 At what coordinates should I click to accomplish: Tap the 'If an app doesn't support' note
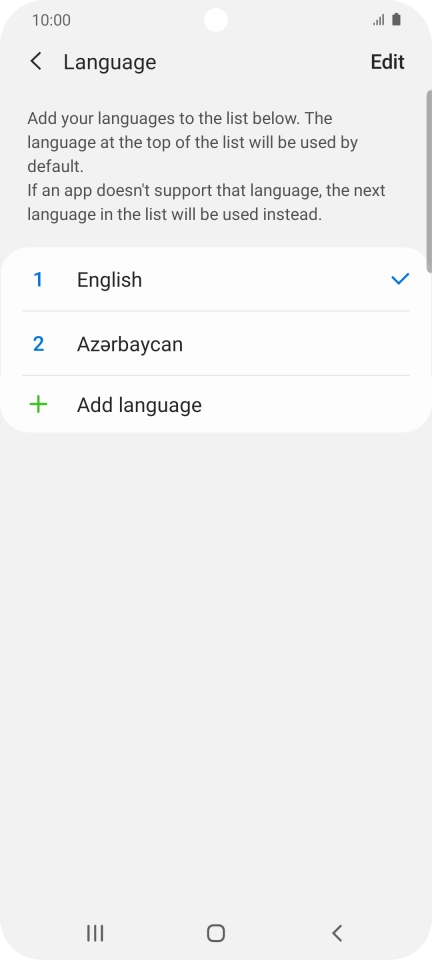(x=206, y=203)
